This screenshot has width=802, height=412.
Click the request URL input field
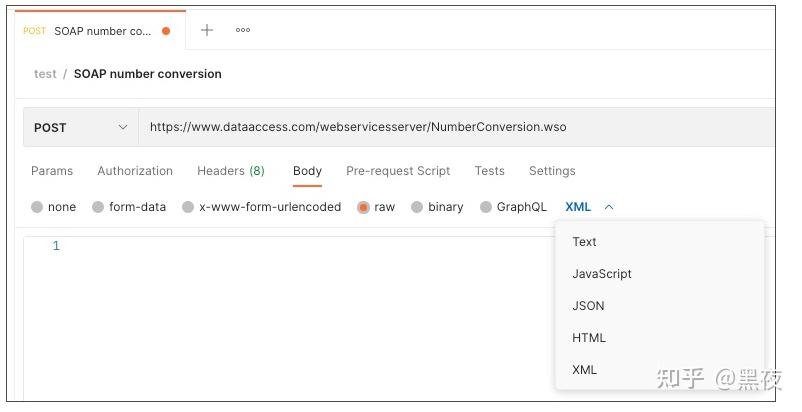click(x=450, y=127)
